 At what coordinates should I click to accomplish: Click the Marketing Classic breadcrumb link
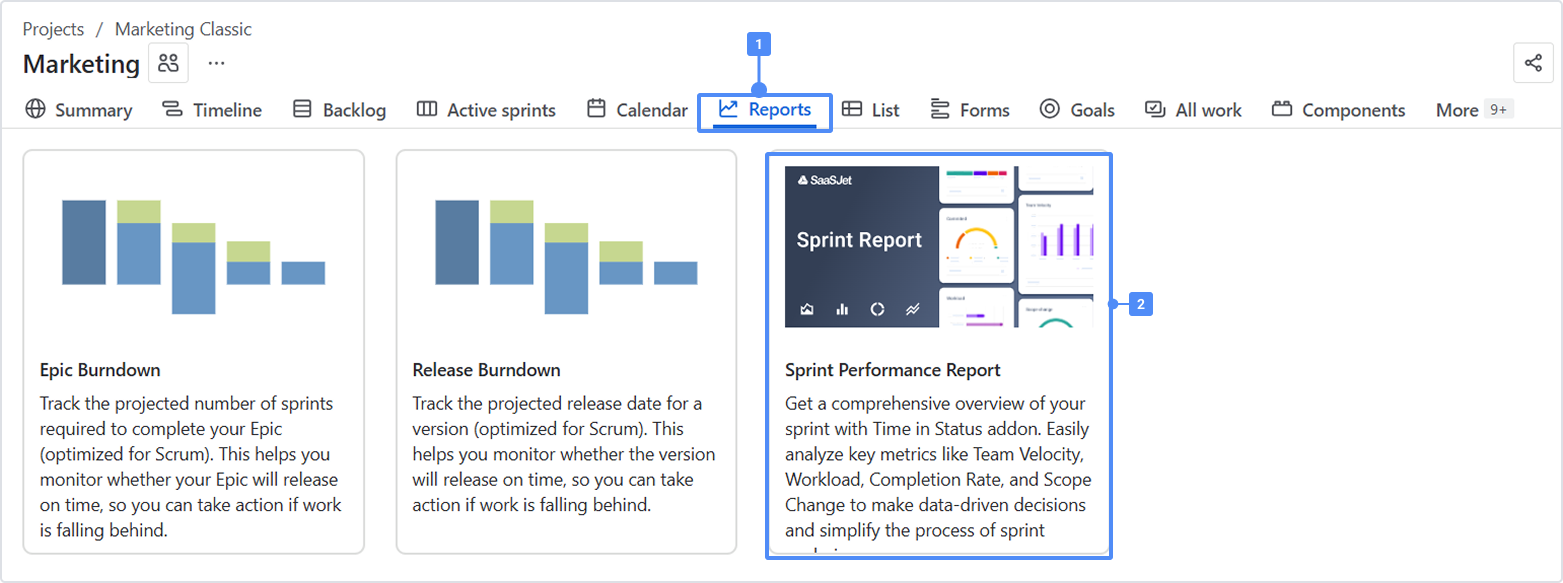click(x=183, y=29)
